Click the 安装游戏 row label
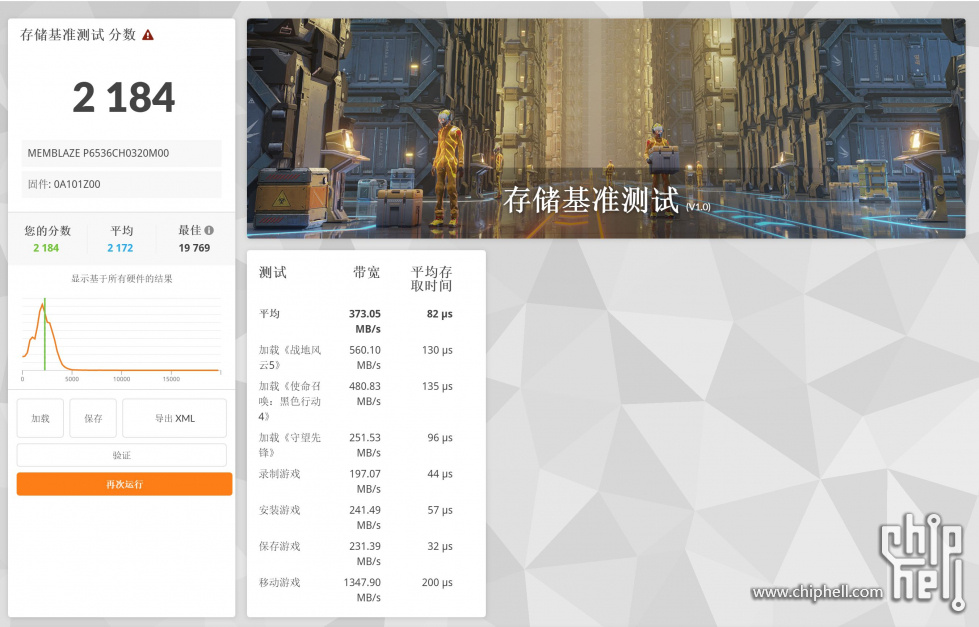Viewport: 979px width, 627px height. [x=280, y=510]
